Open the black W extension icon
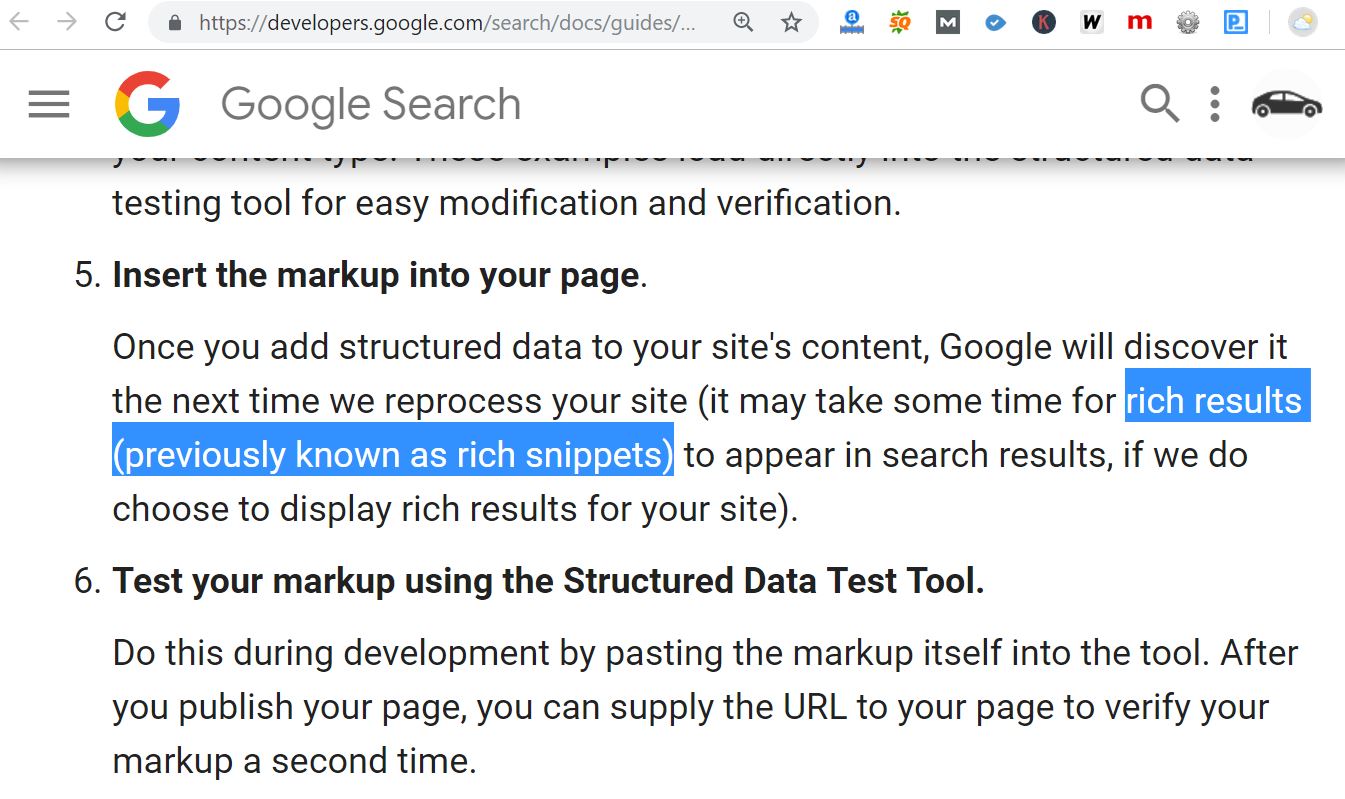Viewport: 1345px width, 799px height. [x=1092, y=22]
